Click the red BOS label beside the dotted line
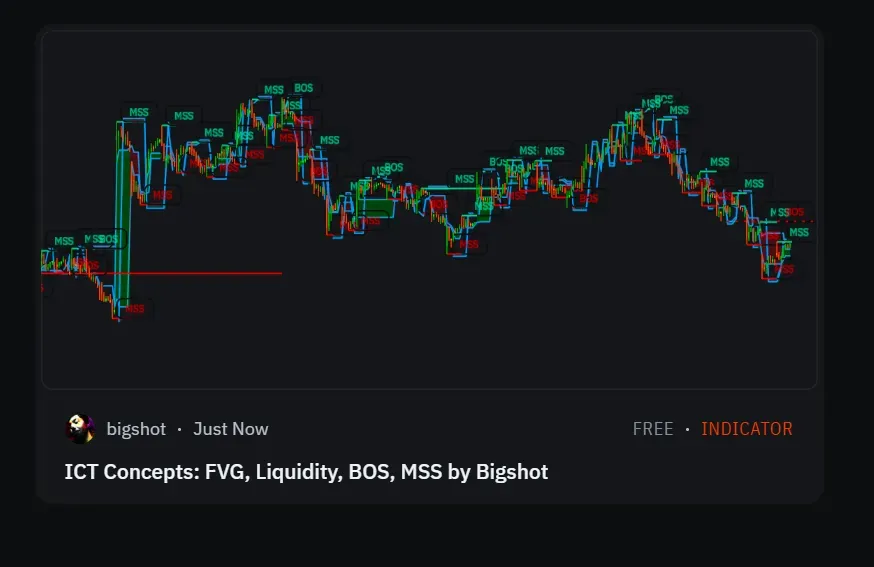Image resolution: width=874 pixels, height=567 pixels. tap(795, 212)
